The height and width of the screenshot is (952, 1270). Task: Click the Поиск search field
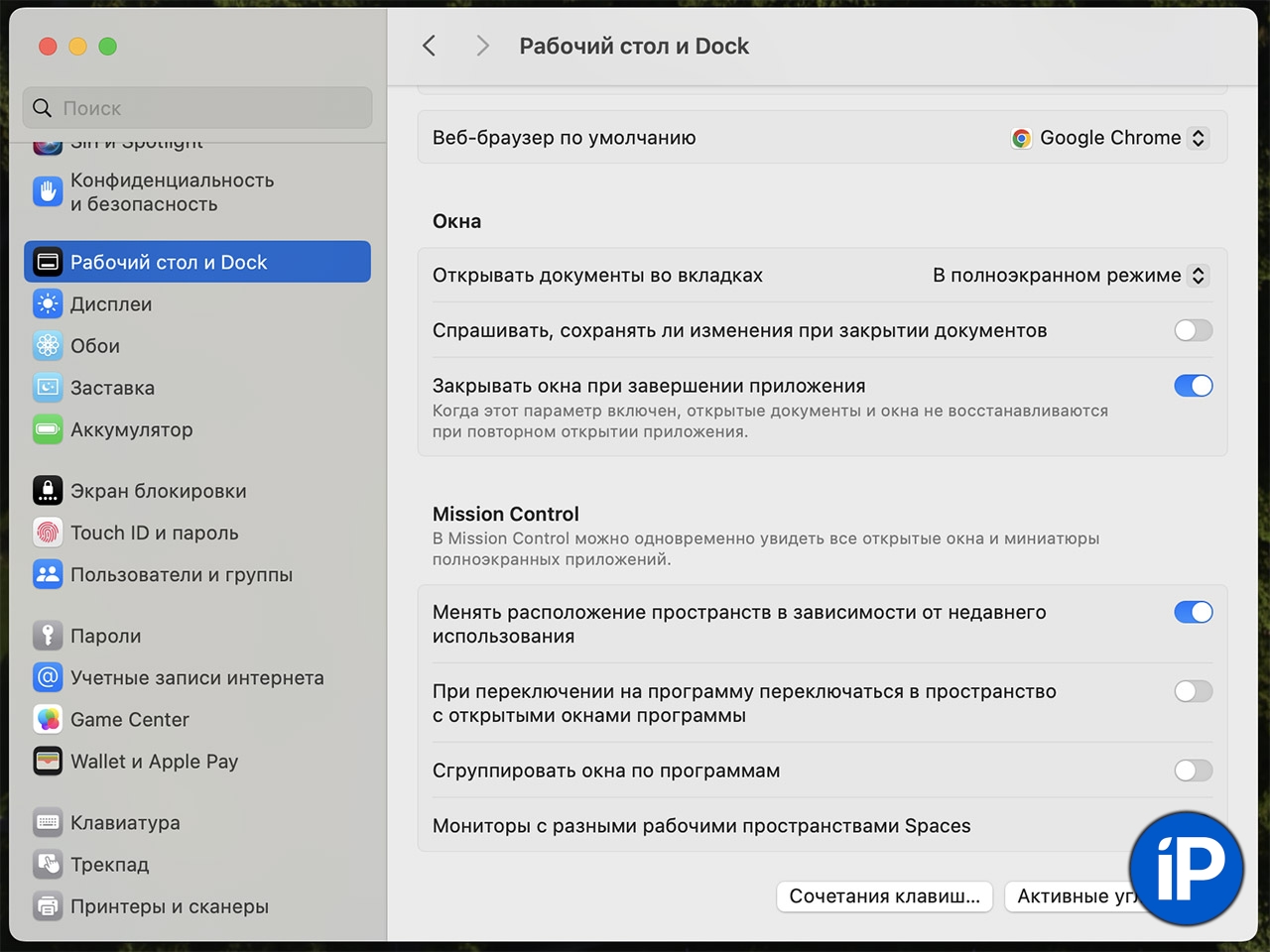197,107
